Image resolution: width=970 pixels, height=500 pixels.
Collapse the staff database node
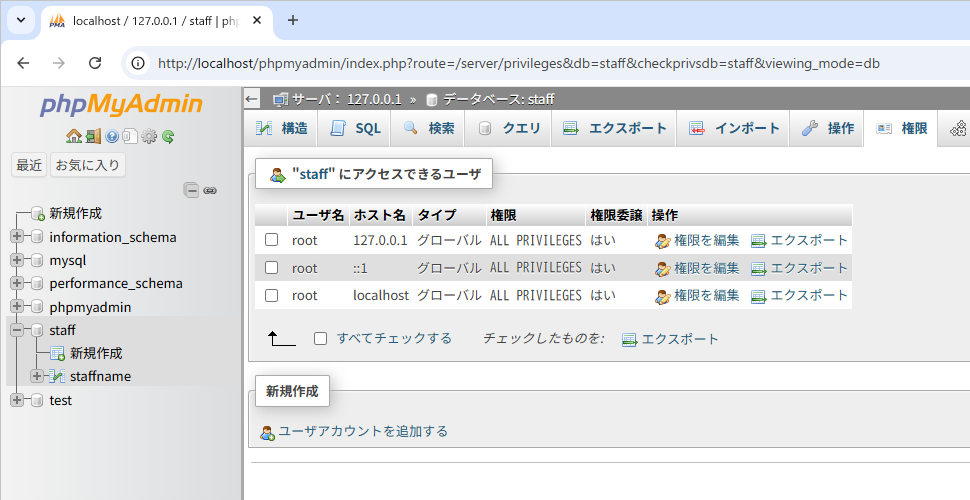(x=17, y=330)
